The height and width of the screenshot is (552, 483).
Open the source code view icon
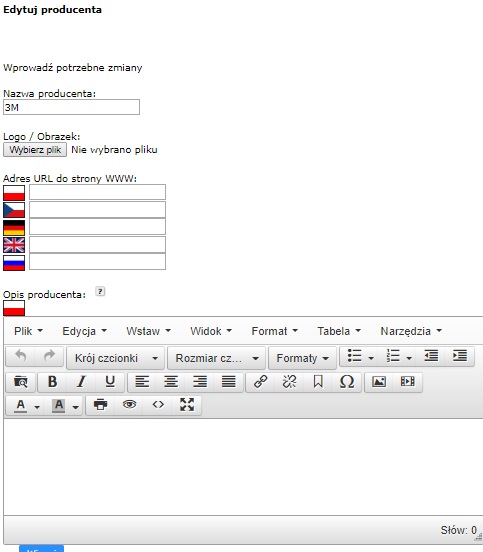(x=158, y=405)
